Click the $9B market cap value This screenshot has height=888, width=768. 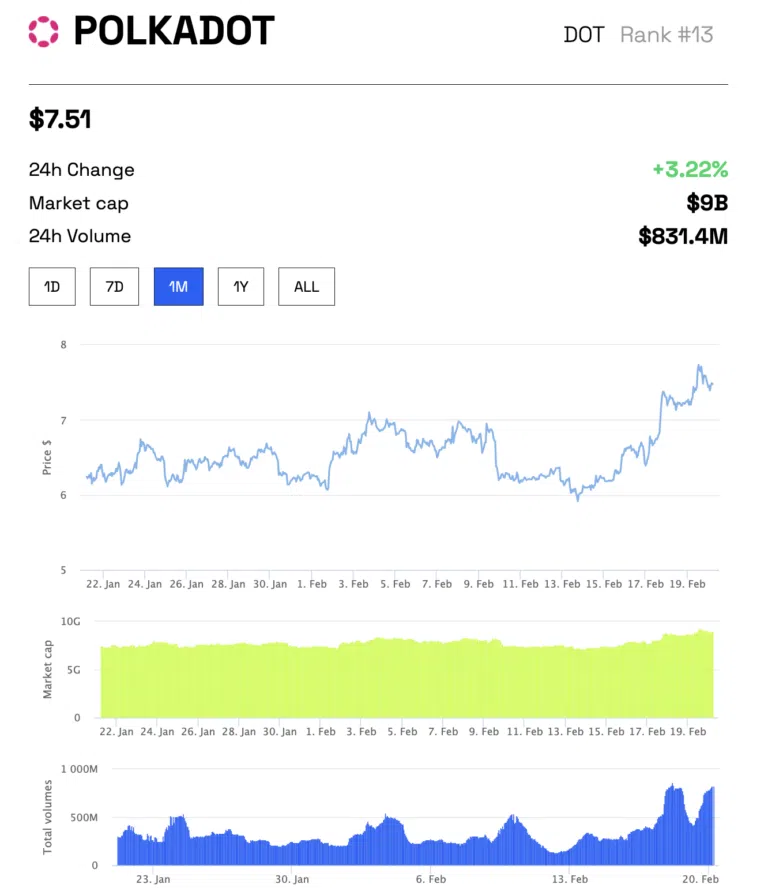pyautogui.click(x=707, y=203)
